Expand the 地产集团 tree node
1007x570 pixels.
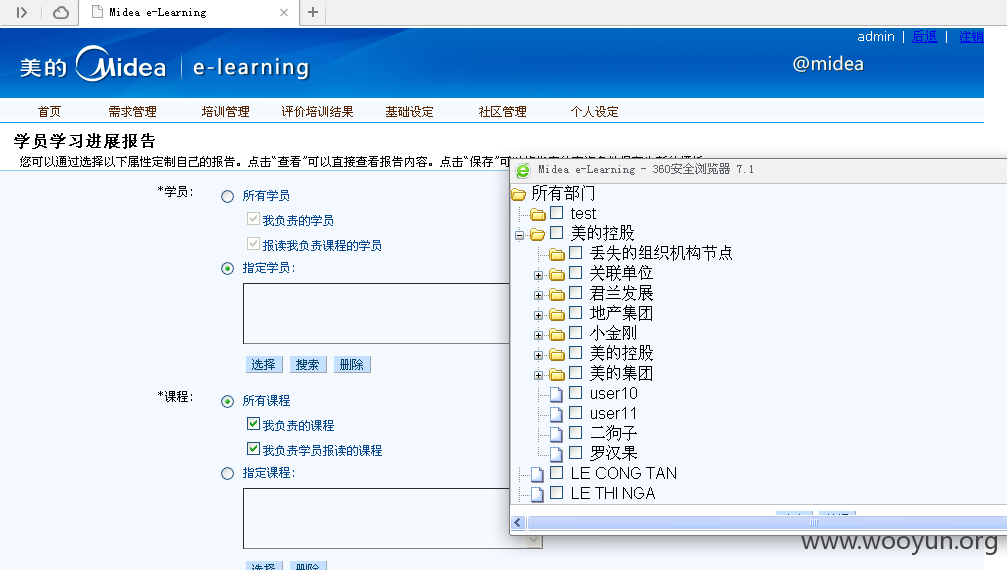click(x=538, y=315)
